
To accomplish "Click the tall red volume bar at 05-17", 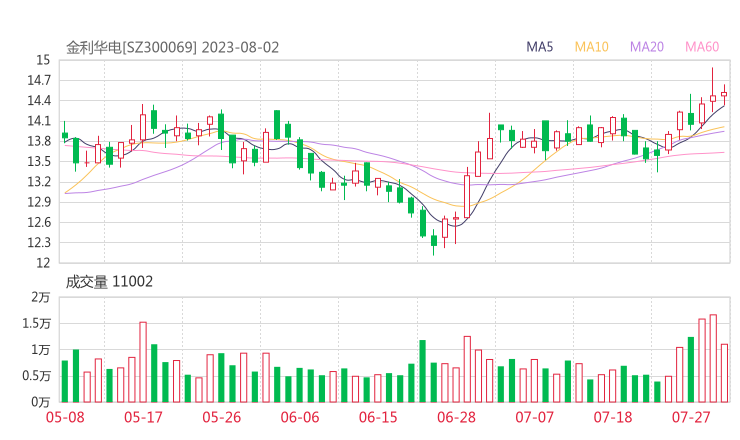I will (143, 362).
